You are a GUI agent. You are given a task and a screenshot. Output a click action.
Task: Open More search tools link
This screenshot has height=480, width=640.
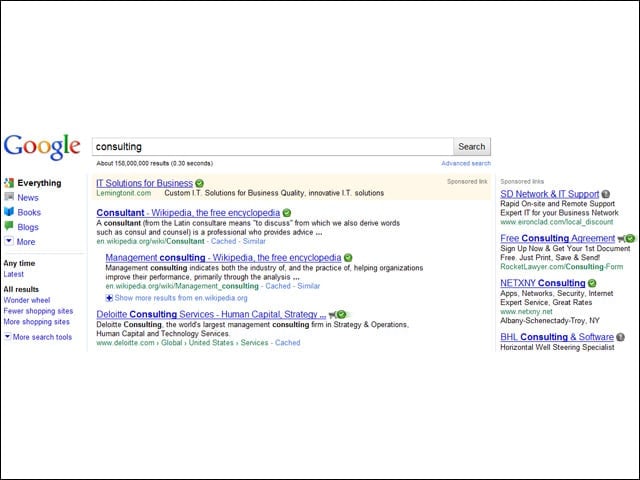[42, 337]
